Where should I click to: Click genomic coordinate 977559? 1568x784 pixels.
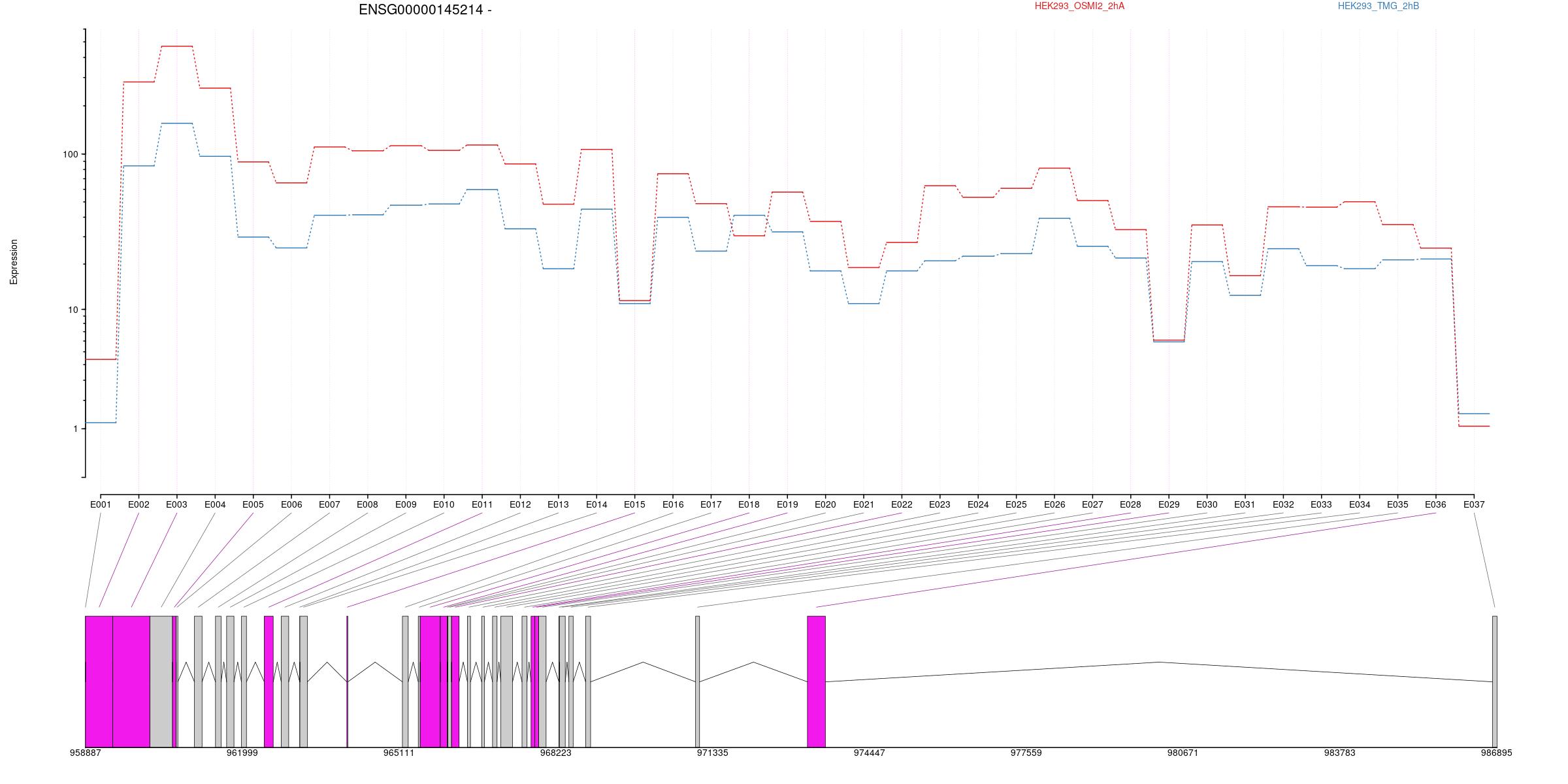pos(1026,753)
